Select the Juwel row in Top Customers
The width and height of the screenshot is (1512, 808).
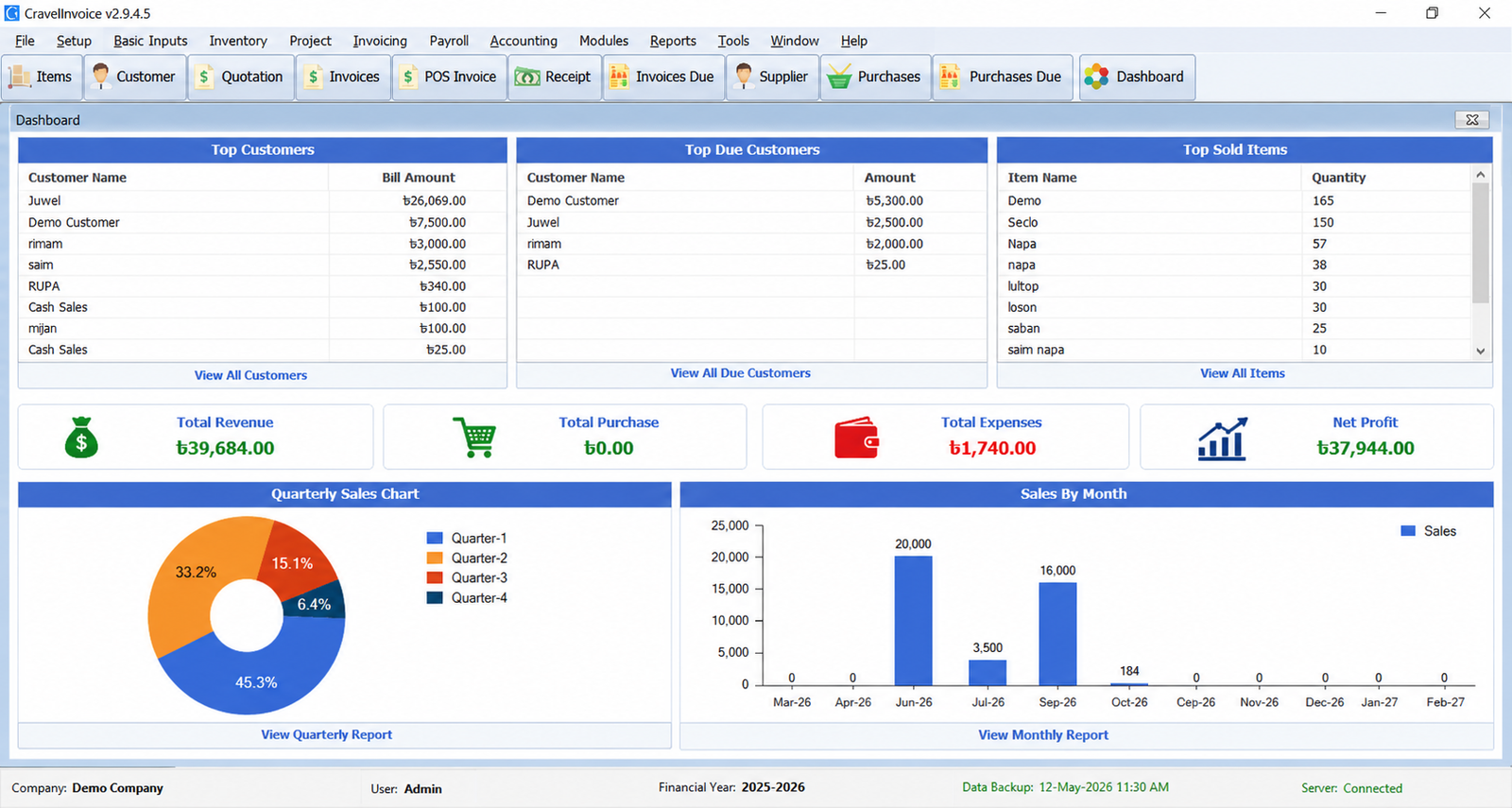click(x=262, y=200)
